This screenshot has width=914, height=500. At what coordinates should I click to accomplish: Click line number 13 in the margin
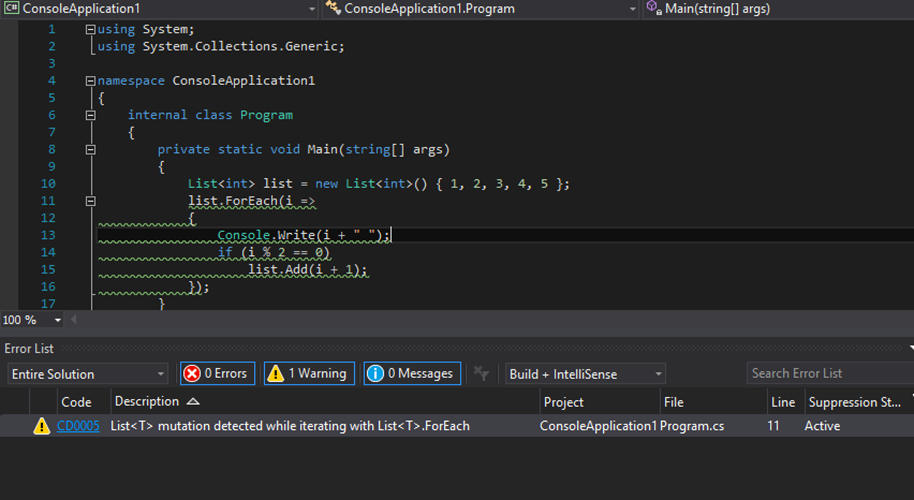(x=48, y=235)
